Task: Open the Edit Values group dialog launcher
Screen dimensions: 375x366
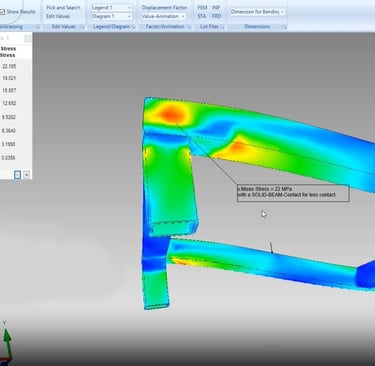Action: (x=83, y=27)
